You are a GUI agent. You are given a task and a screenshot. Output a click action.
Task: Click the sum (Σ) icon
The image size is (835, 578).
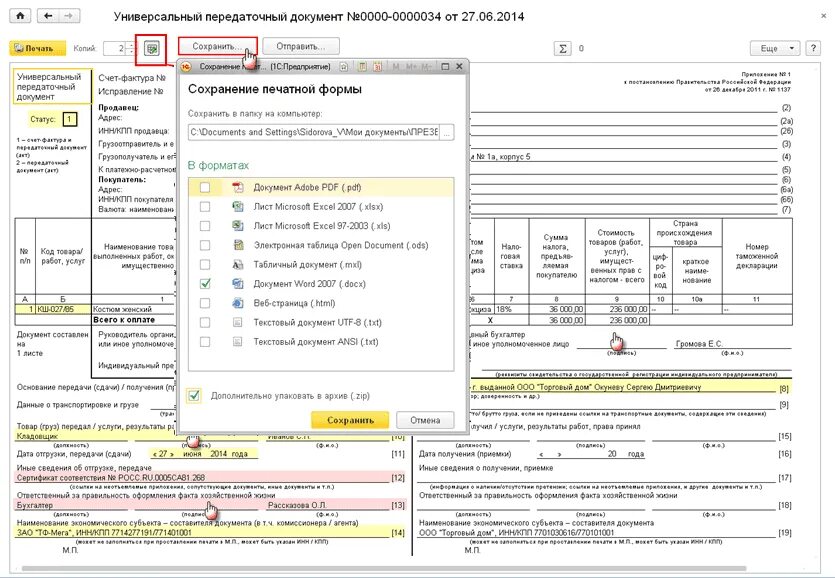point(562,48)
